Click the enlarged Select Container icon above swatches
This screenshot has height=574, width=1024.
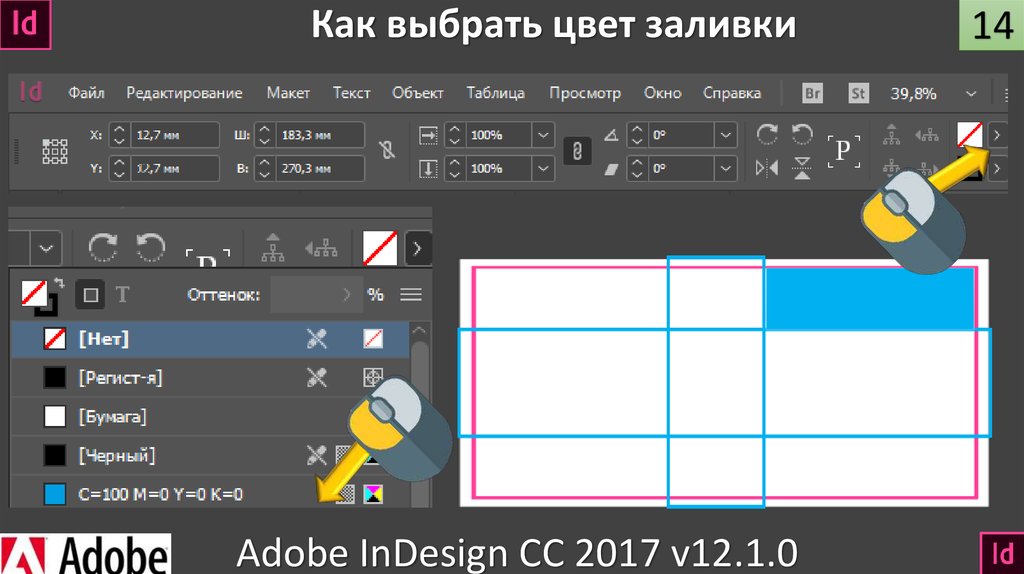(273, 247)
